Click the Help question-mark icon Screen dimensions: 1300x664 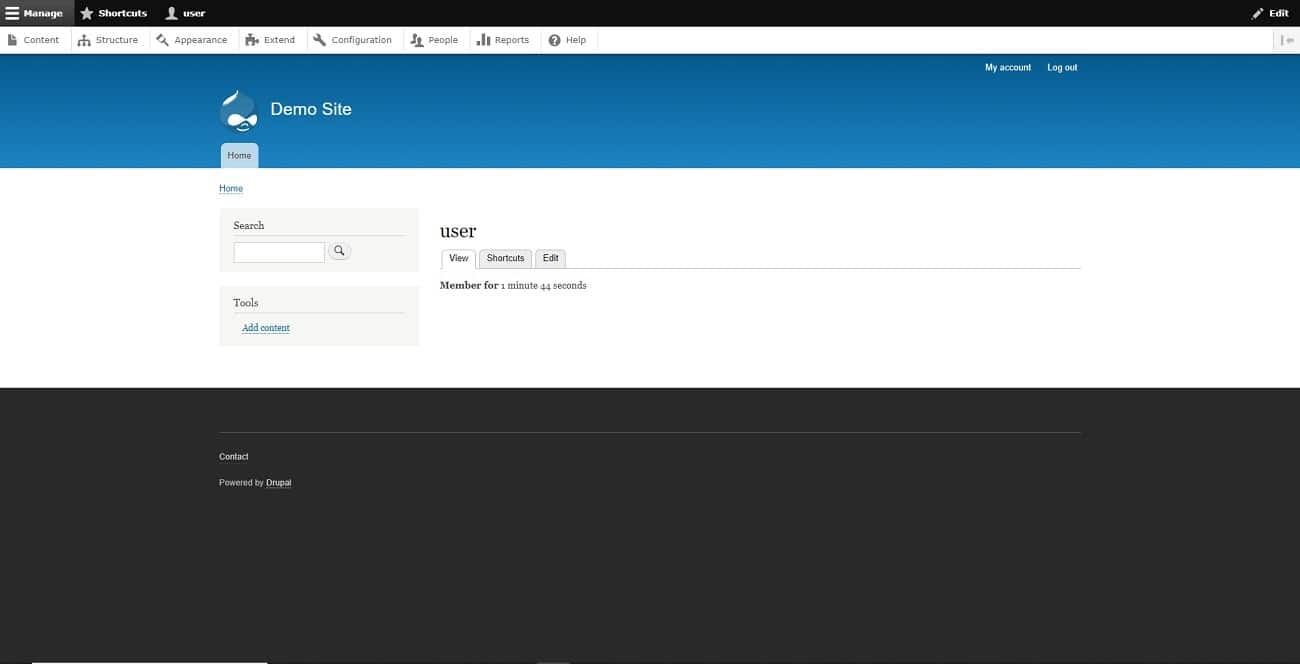coord(554,39)
